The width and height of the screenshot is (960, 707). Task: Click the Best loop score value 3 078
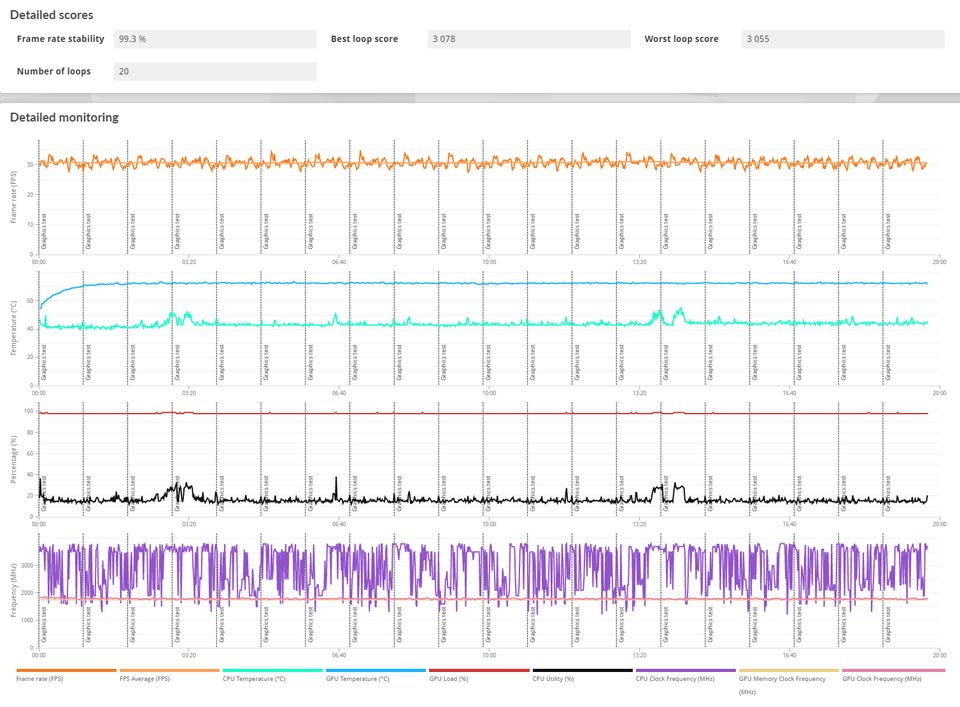[x=528, y=39]
